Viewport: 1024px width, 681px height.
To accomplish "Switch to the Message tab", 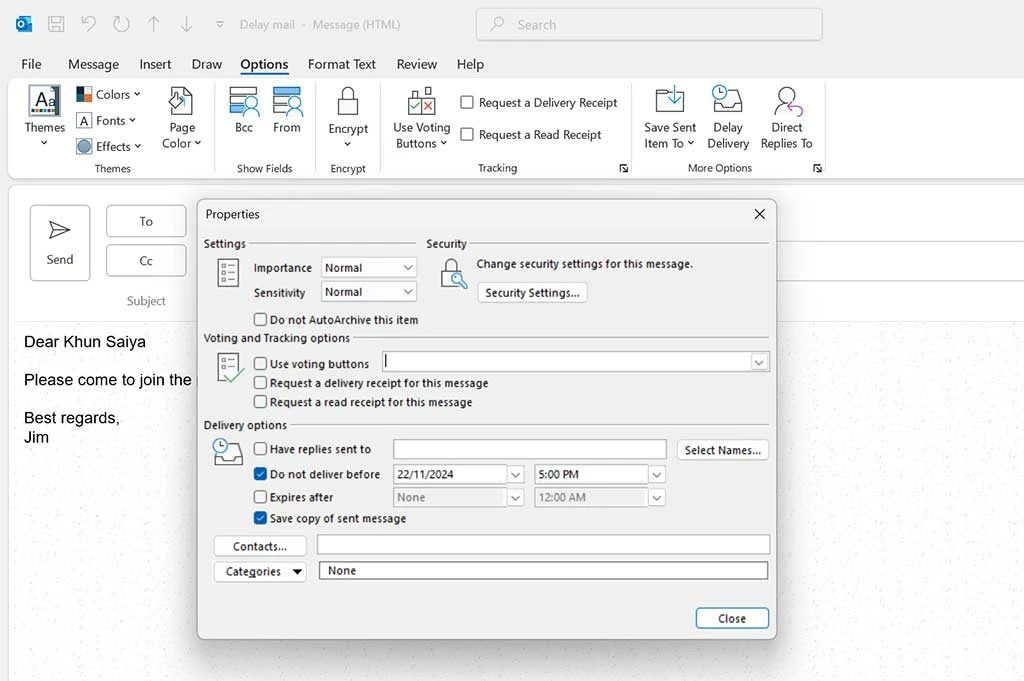I will point(93,64).
